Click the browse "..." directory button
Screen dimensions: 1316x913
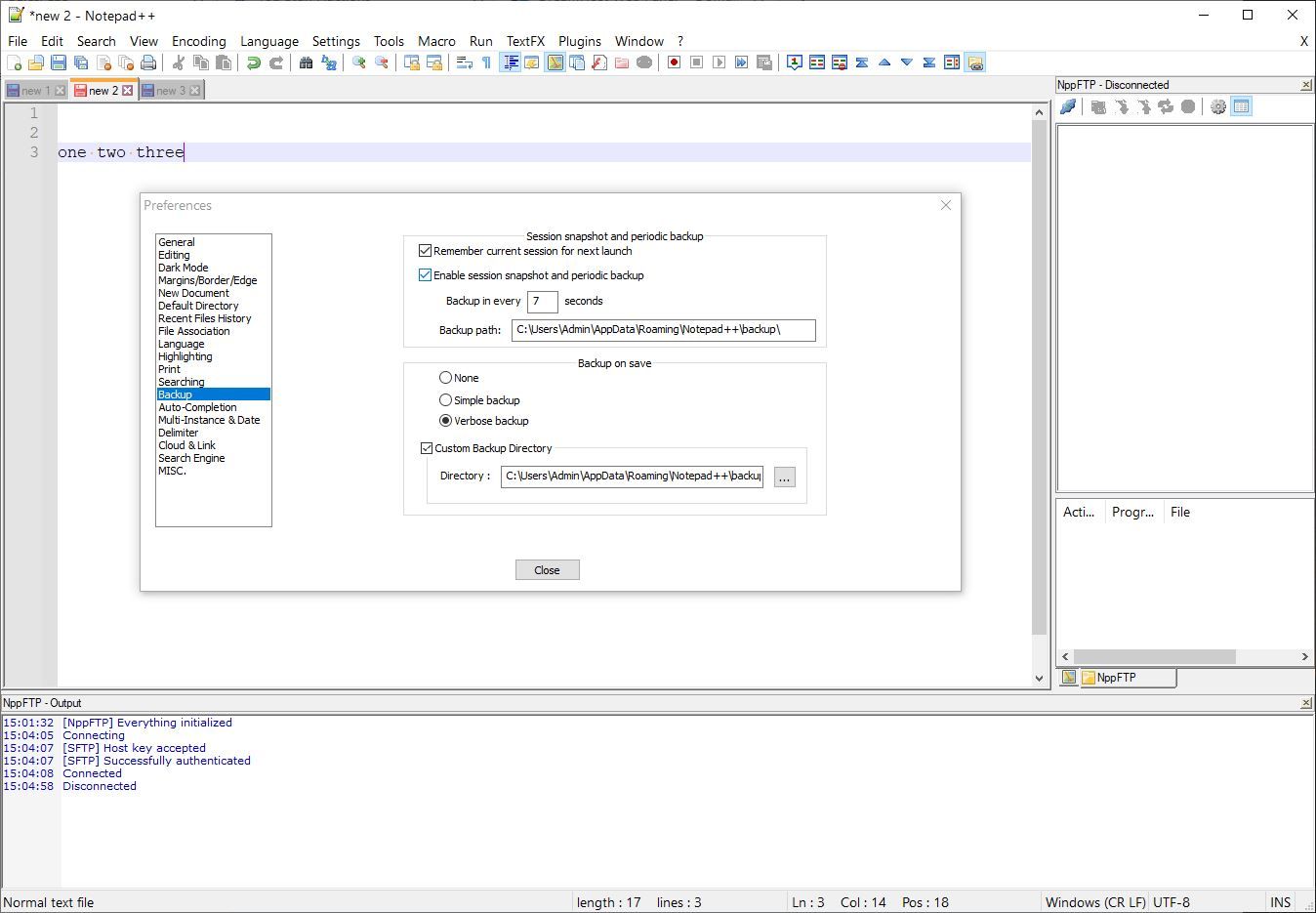click(785, 477)
